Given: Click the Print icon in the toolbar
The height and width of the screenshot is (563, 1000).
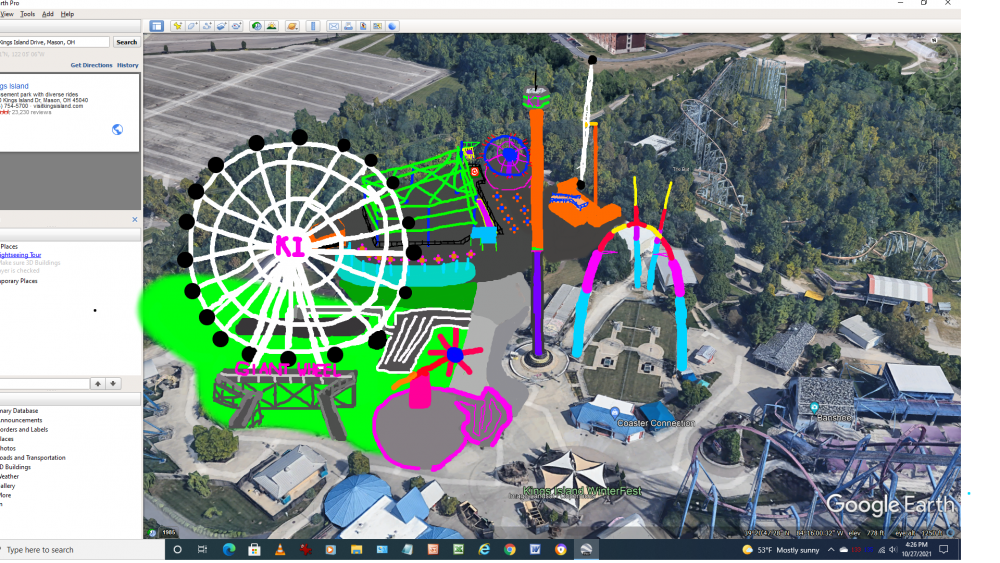Looking at the screenshot, I should [348, 26].
